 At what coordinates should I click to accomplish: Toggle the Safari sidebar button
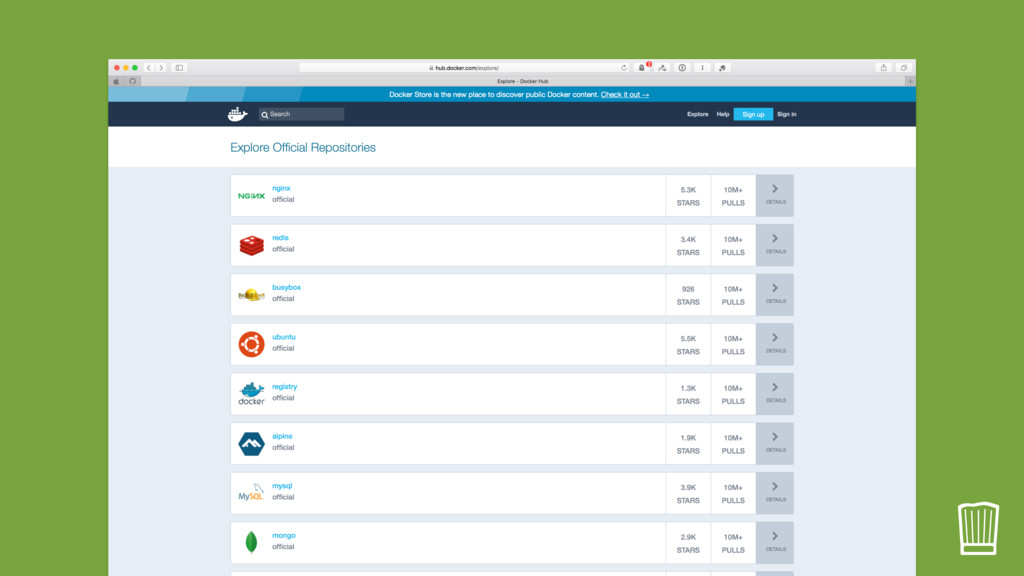pos(179,68)
